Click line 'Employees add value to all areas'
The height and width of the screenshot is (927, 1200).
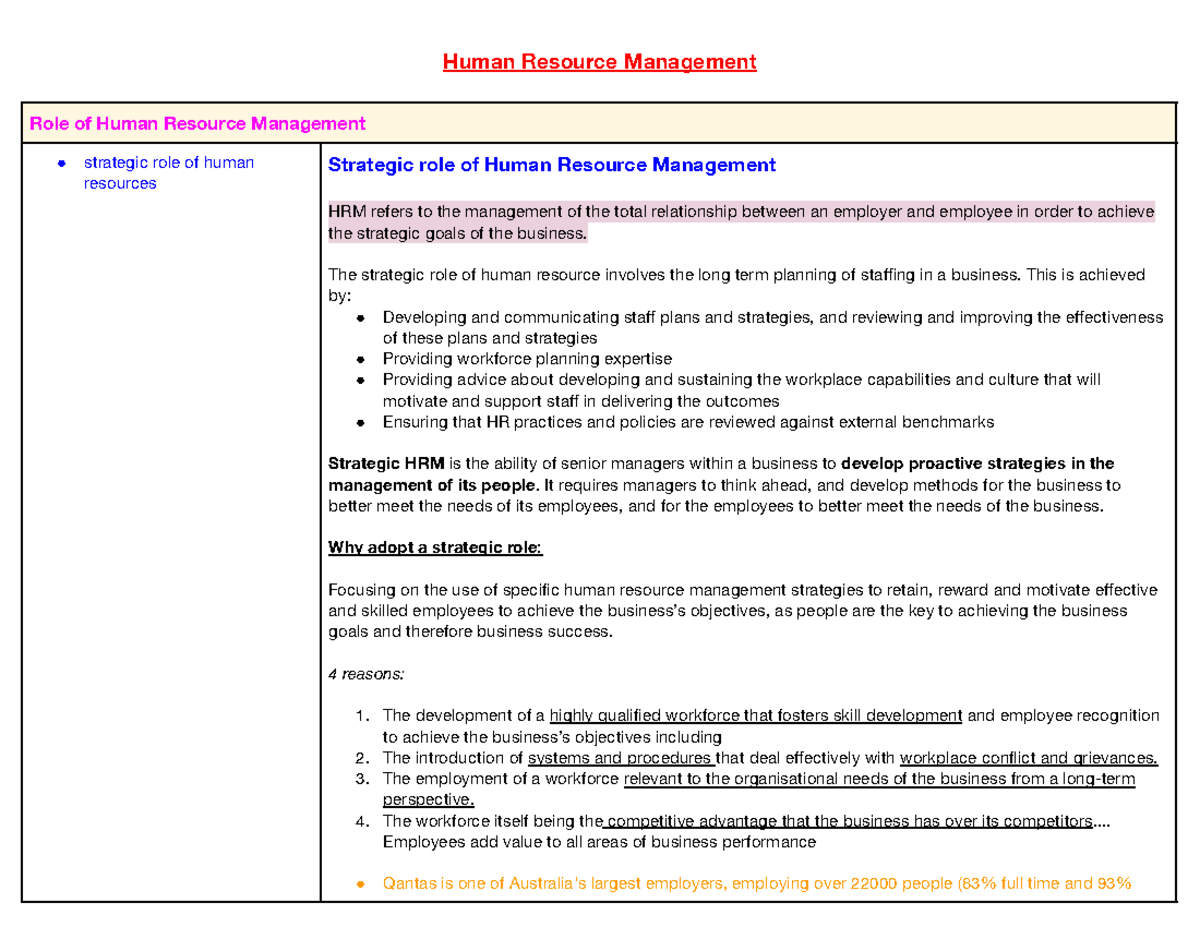point(599,843)
